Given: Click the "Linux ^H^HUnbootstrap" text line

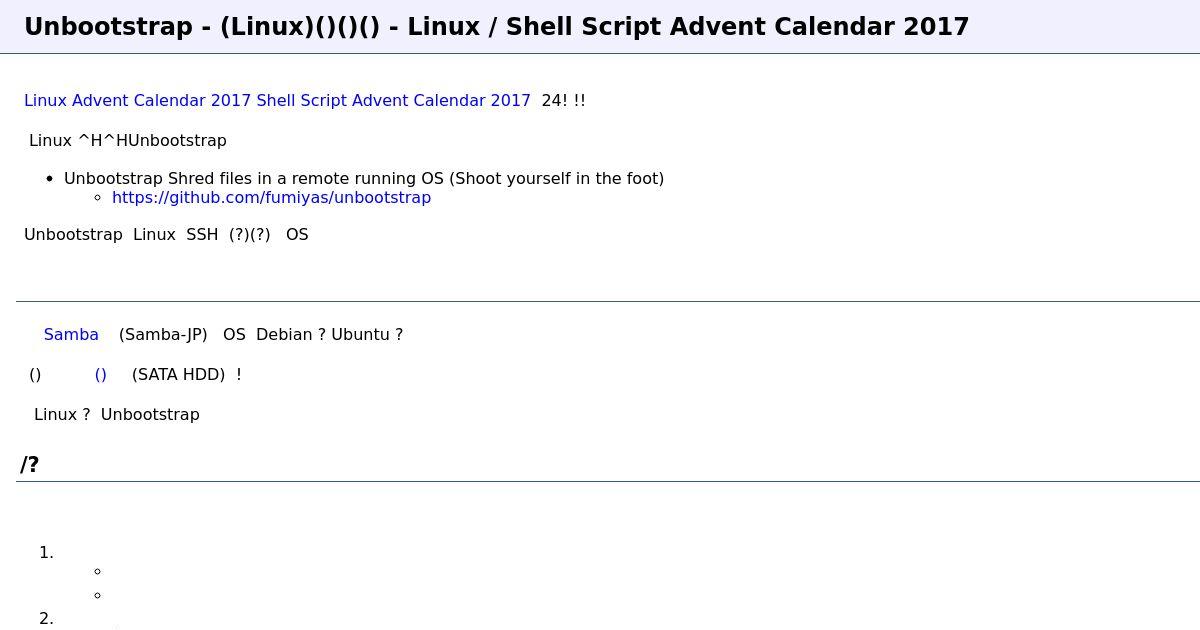Looking at the screenshot, I should click(128, 141).
